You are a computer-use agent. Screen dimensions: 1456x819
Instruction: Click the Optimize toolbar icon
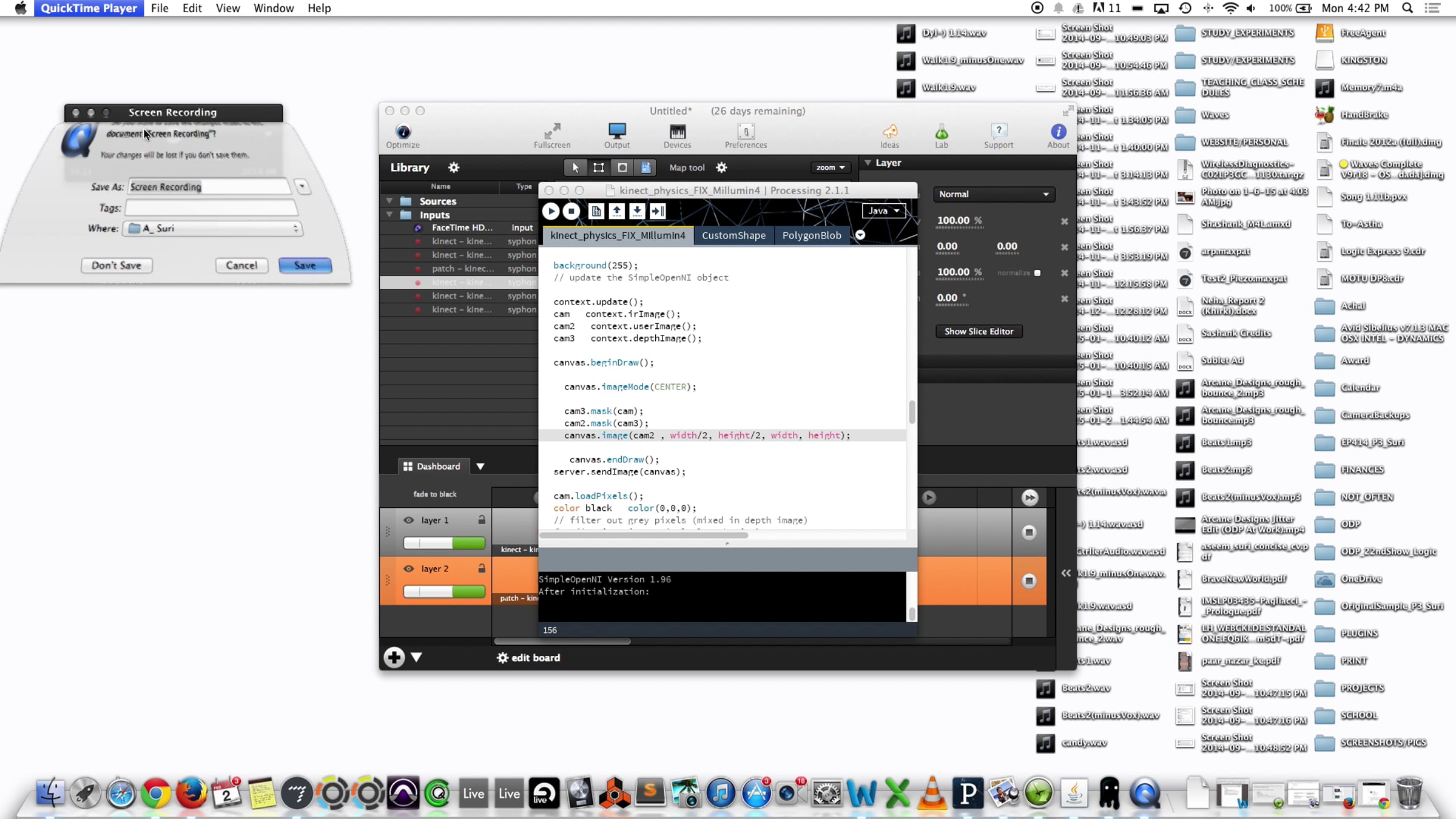403,132
